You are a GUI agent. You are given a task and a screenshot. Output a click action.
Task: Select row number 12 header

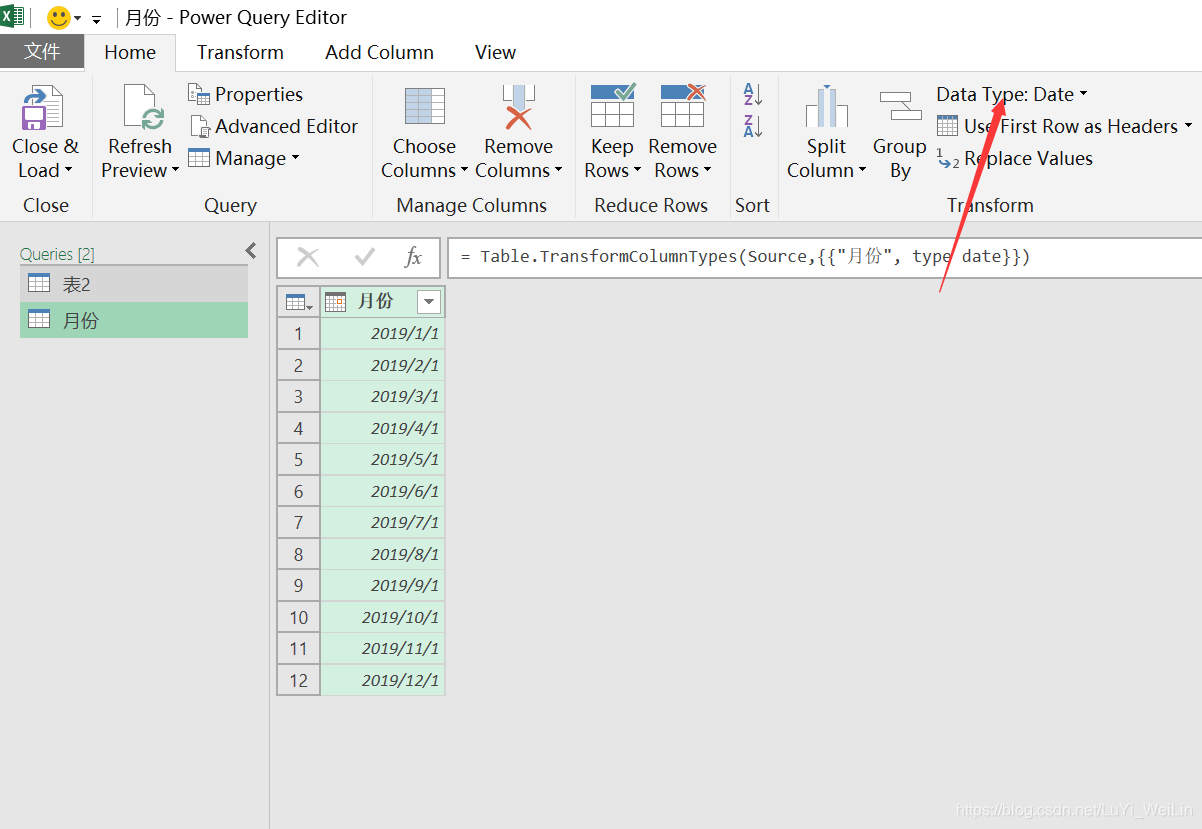point(298,680)
